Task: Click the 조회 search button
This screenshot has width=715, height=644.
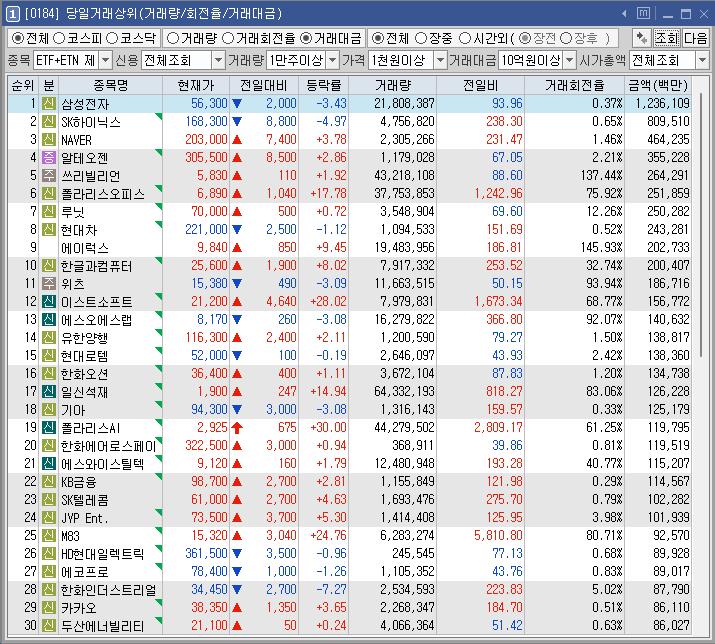Action: [x=667, y=38]
